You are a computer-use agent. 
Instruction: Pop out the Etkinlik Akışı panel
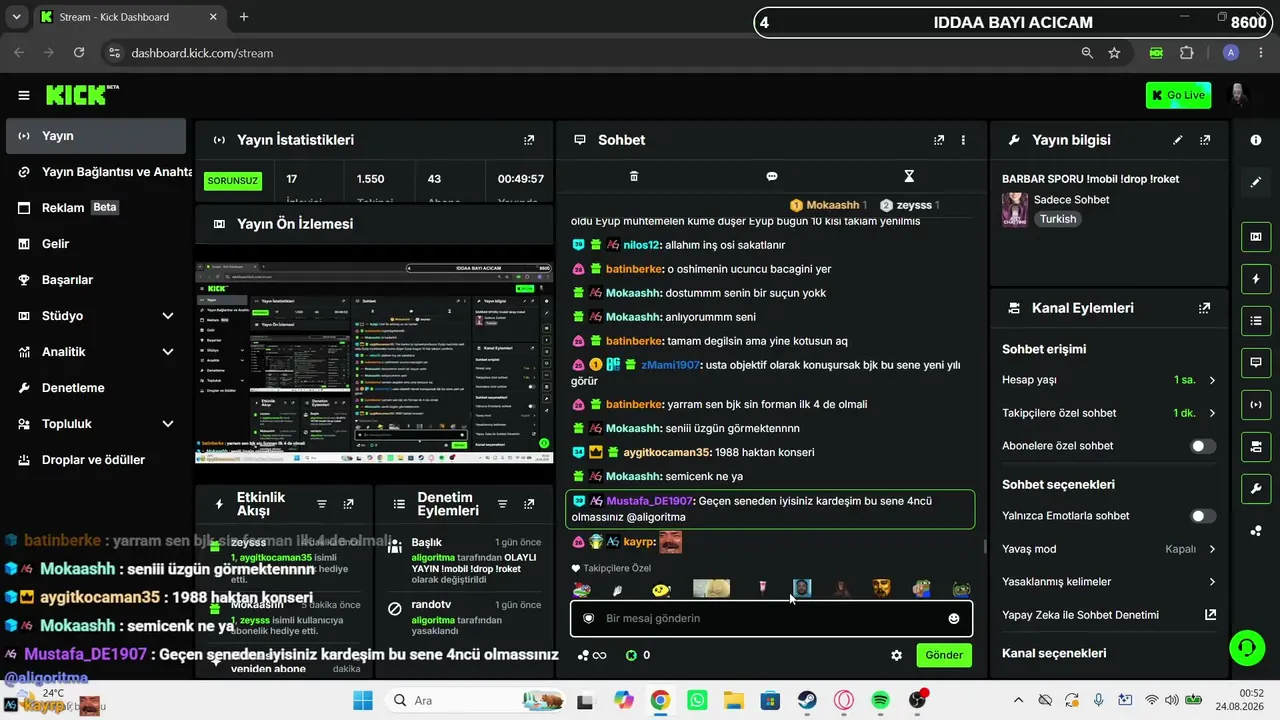click(x=348, y=504)
